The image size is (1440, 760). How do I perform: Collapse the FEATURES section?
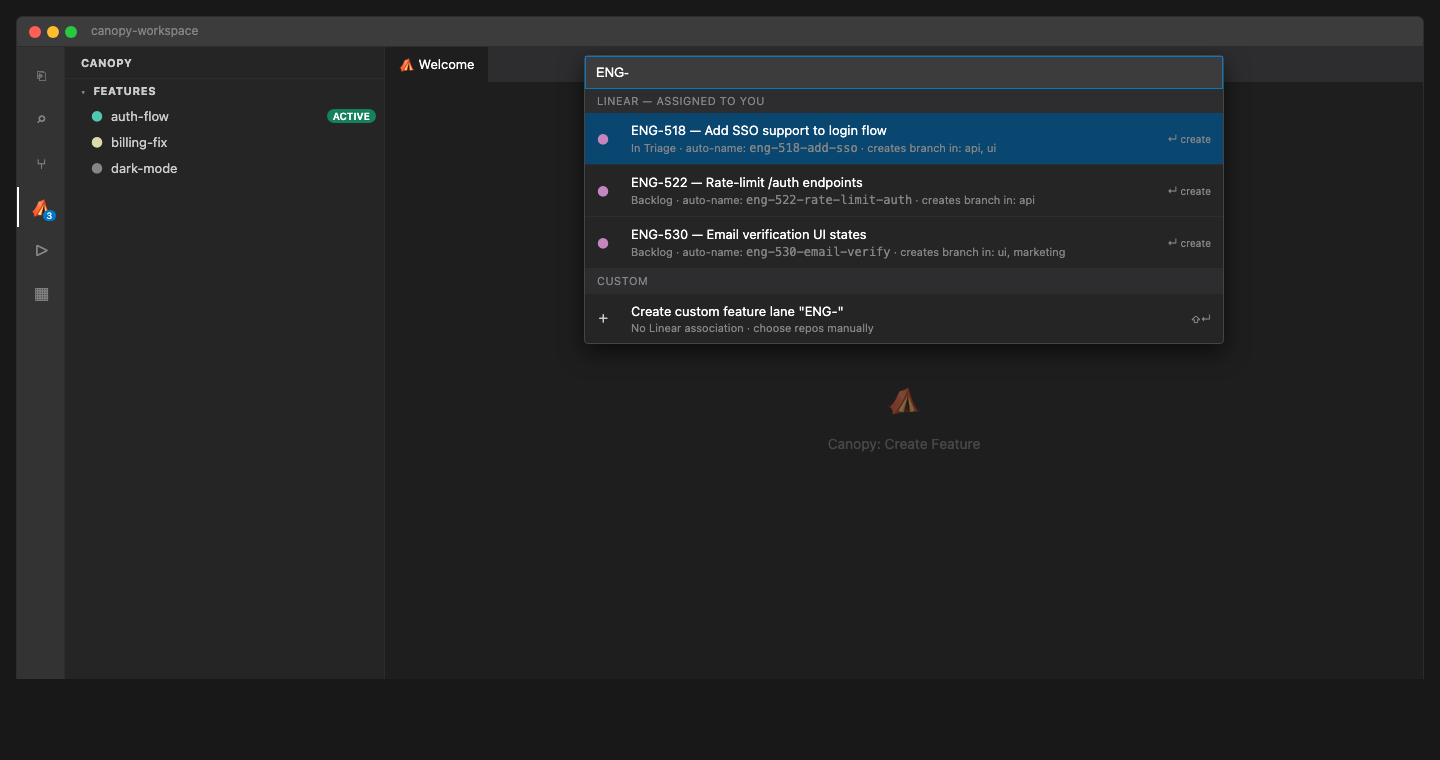click(83, 91)
